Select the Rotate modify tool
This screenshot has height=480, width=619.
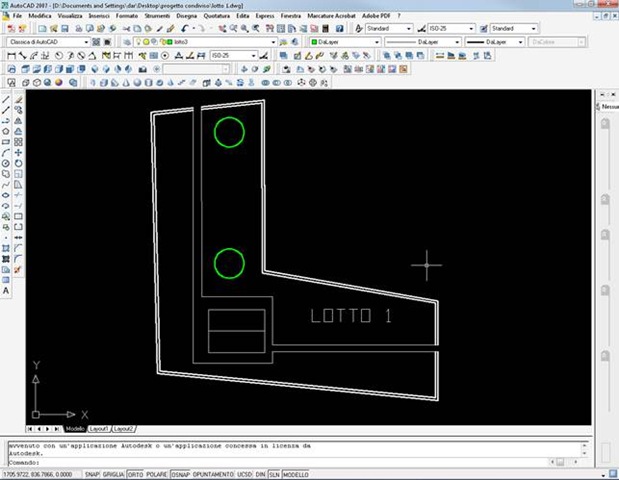coord(18,163)
